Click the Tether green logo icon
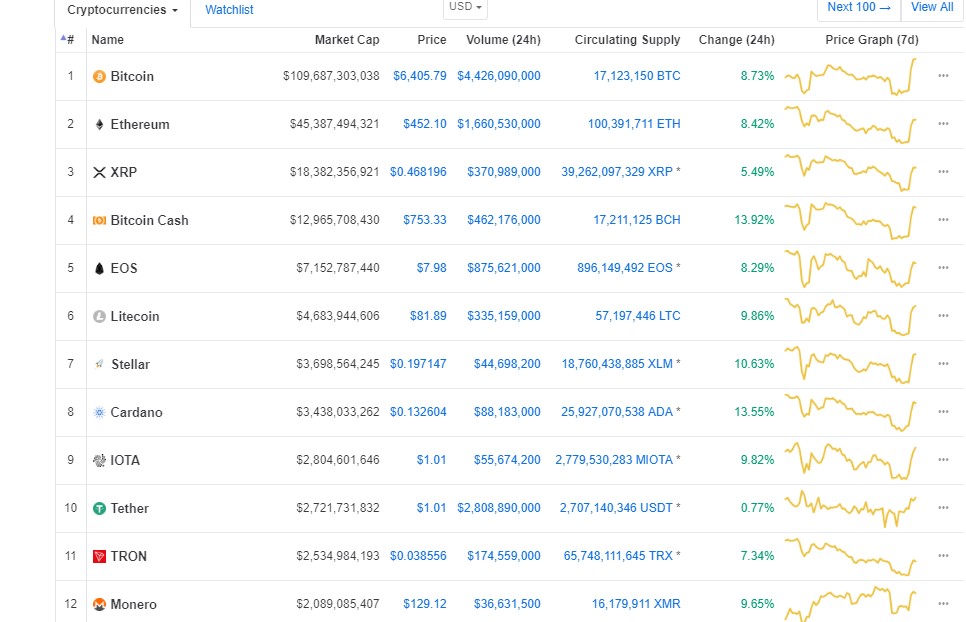The image size is (966, 622). 99,509
